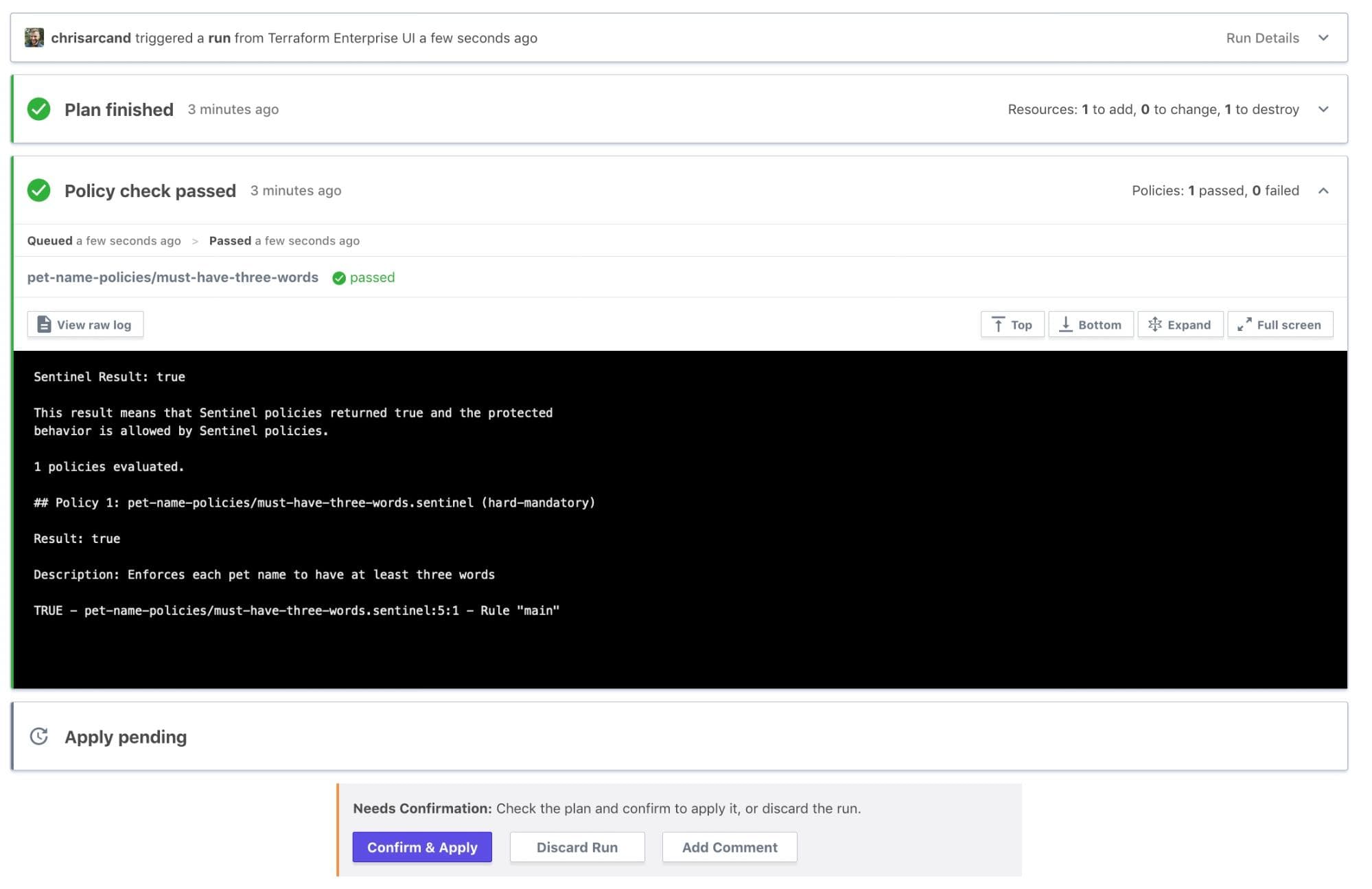
Task: Click the Sentinel Result line in log
Action: [110, 377]
